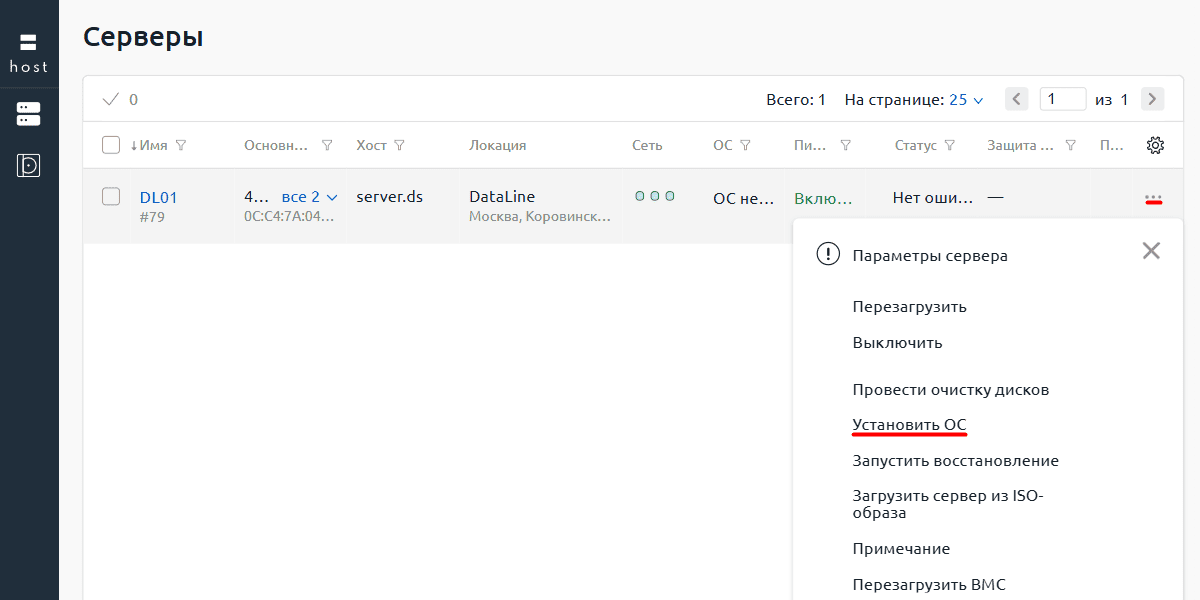Go to the next page arrow
The height and width of the screenshot is (600, 1200).
tap(1152, 99)
